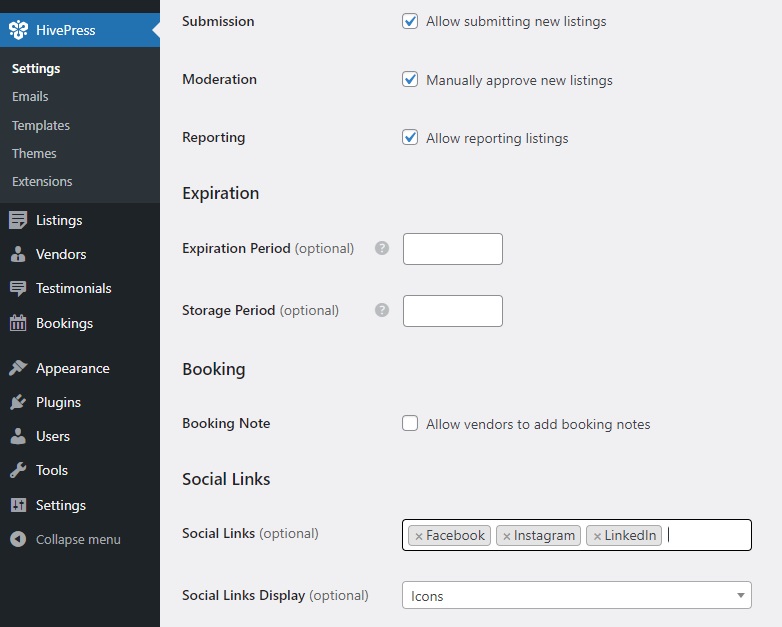Disable Manually approve new listings checkbox
This screenshot has width=782, height=627.
tap(410, 79)
